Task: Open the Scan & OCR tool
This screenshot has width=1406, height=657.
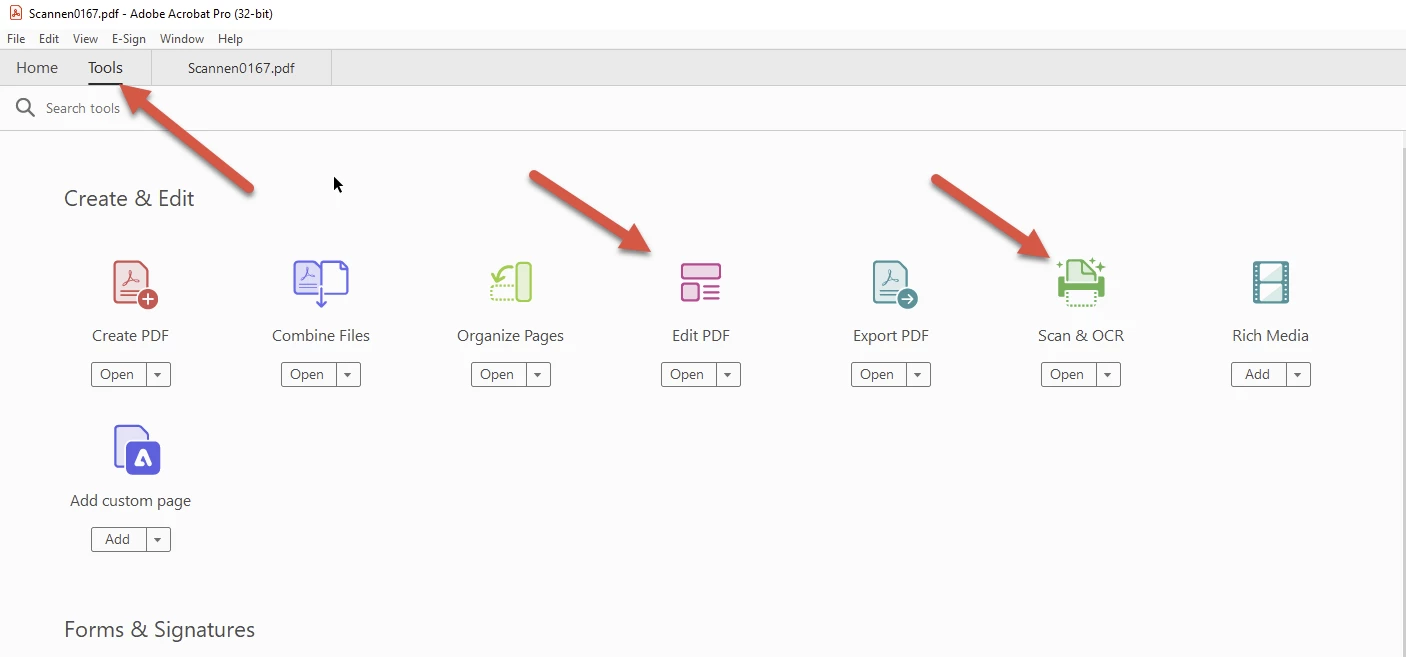Action: pyautogui.click(x=1068, y=374)
